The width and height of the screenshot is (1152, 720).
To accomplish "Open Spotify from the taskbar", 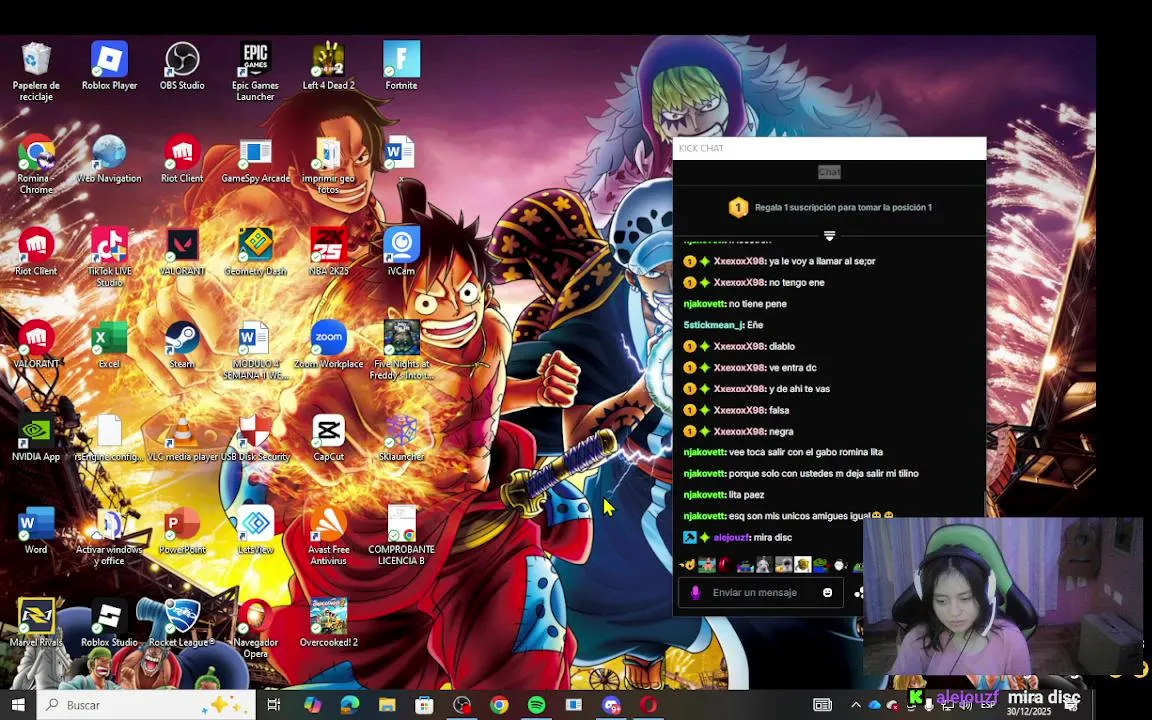I will 536,705.
